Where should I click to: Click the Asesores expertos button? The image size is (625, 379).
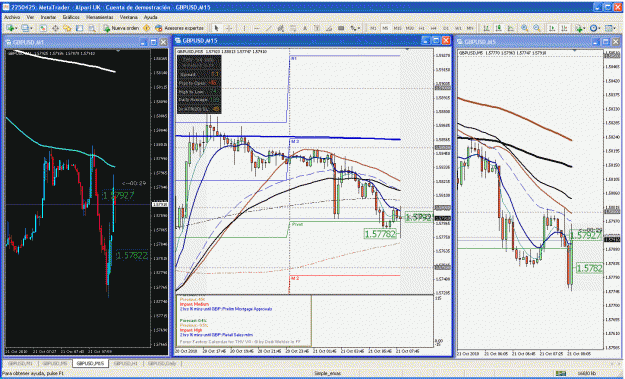tap(179, 28)
